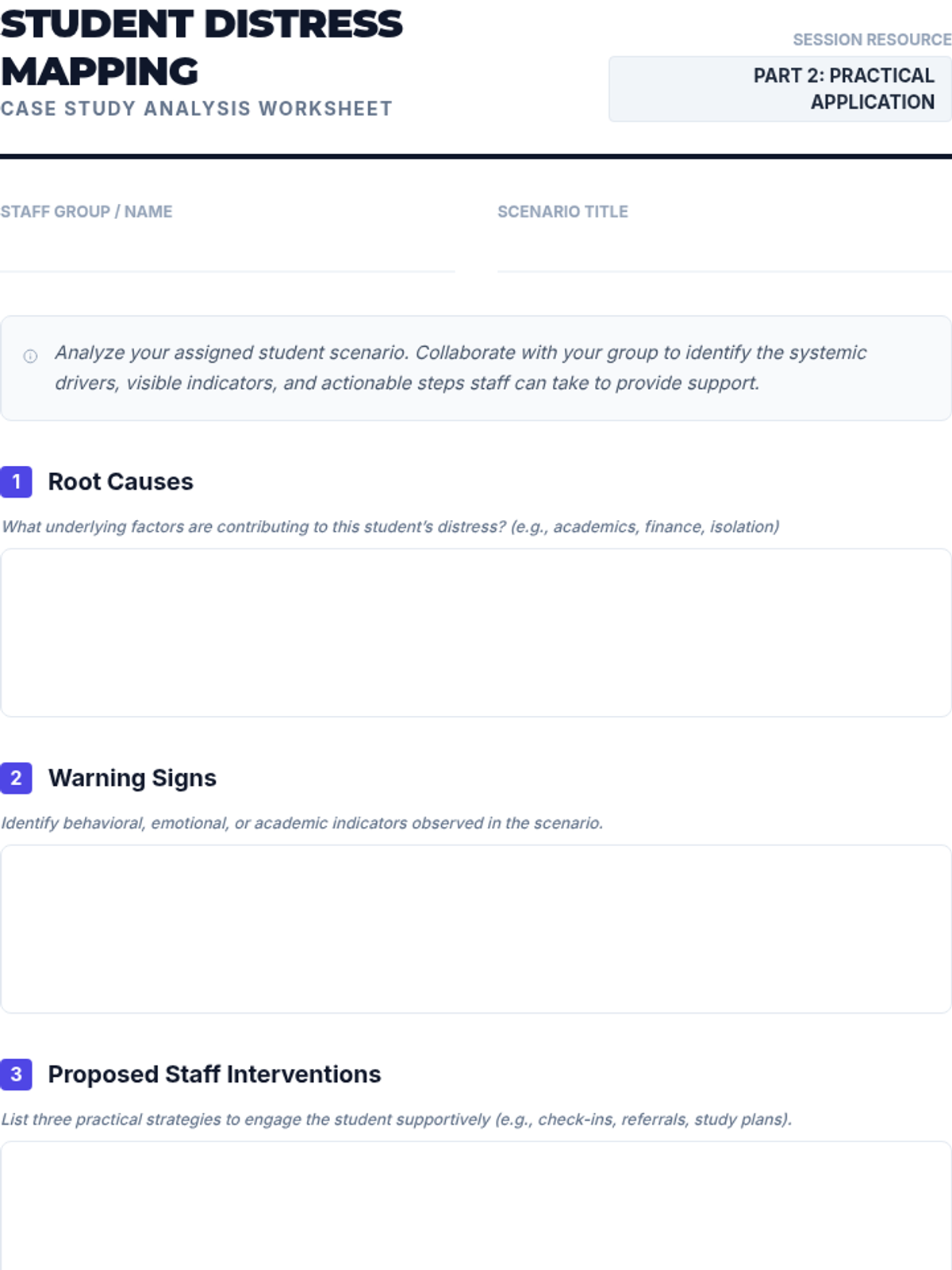
Task: Click the Staff Group / Name label
Action: (86, 211)
